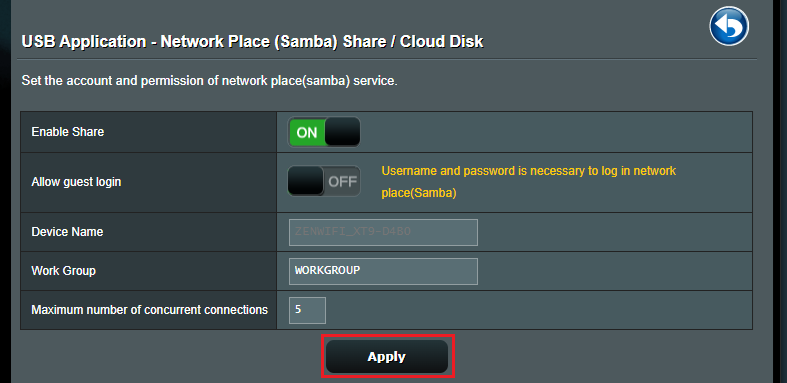787x383 pixels.
Task: Click the Maximum number of concurrent connections label
Action: pos(150,310)
